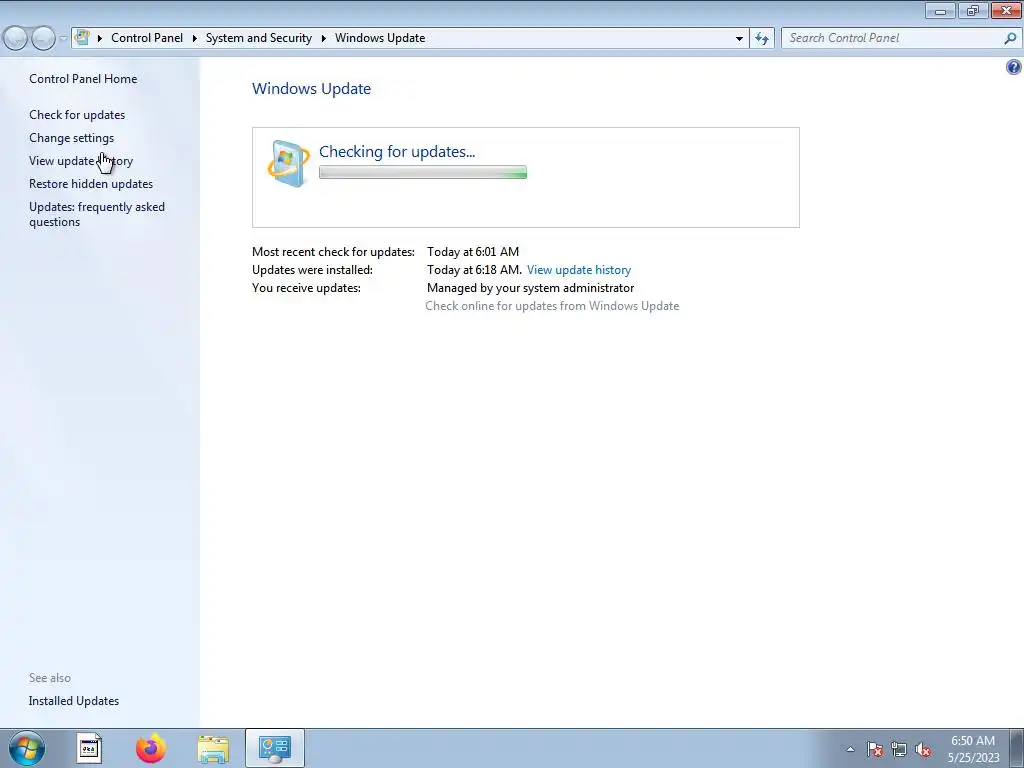
Task: Open Installed Updates under See also
Action: [74, 701]
